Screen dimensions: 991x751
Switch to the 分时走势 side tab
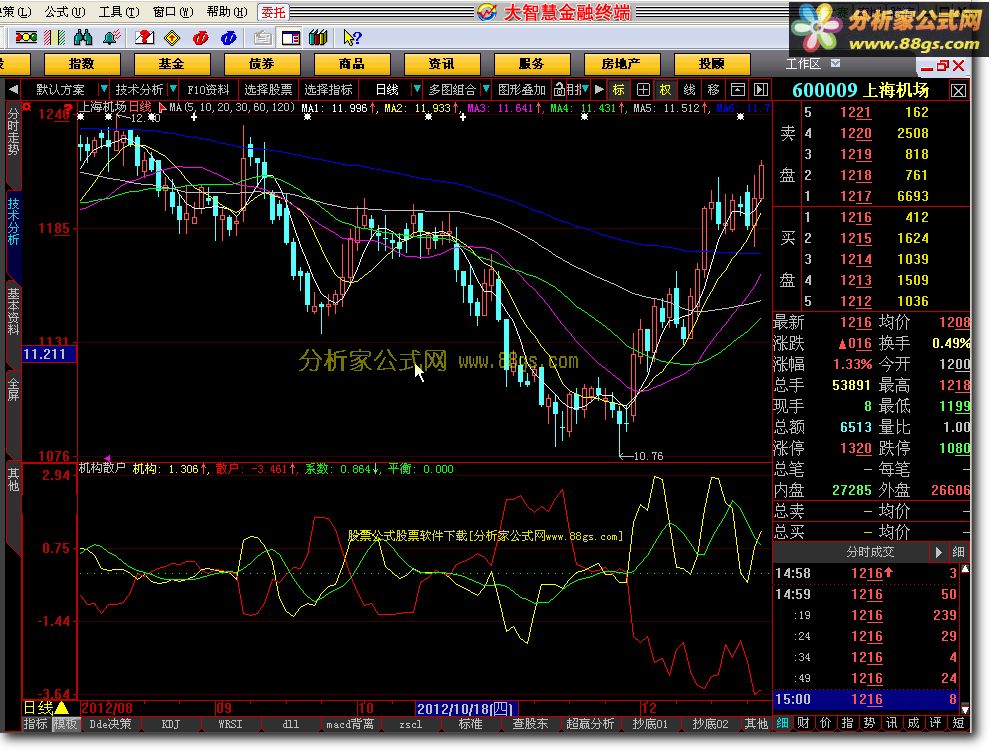[13, 131]
